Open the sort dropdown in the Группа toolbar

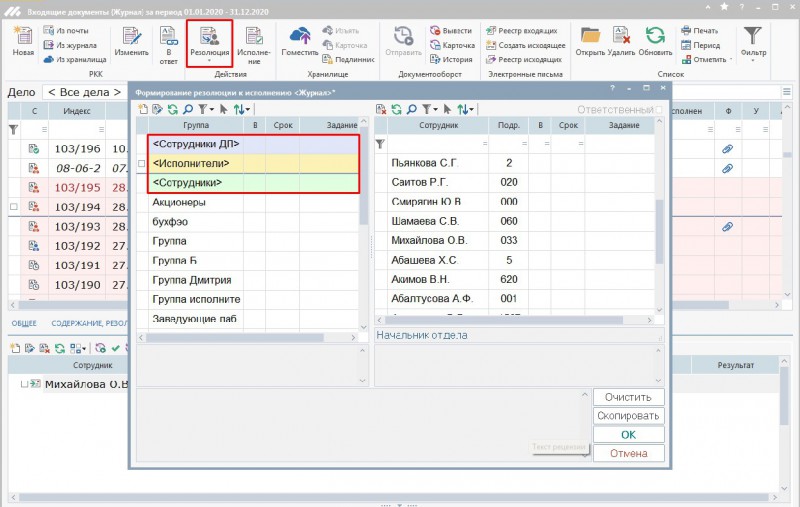[242, 109]
